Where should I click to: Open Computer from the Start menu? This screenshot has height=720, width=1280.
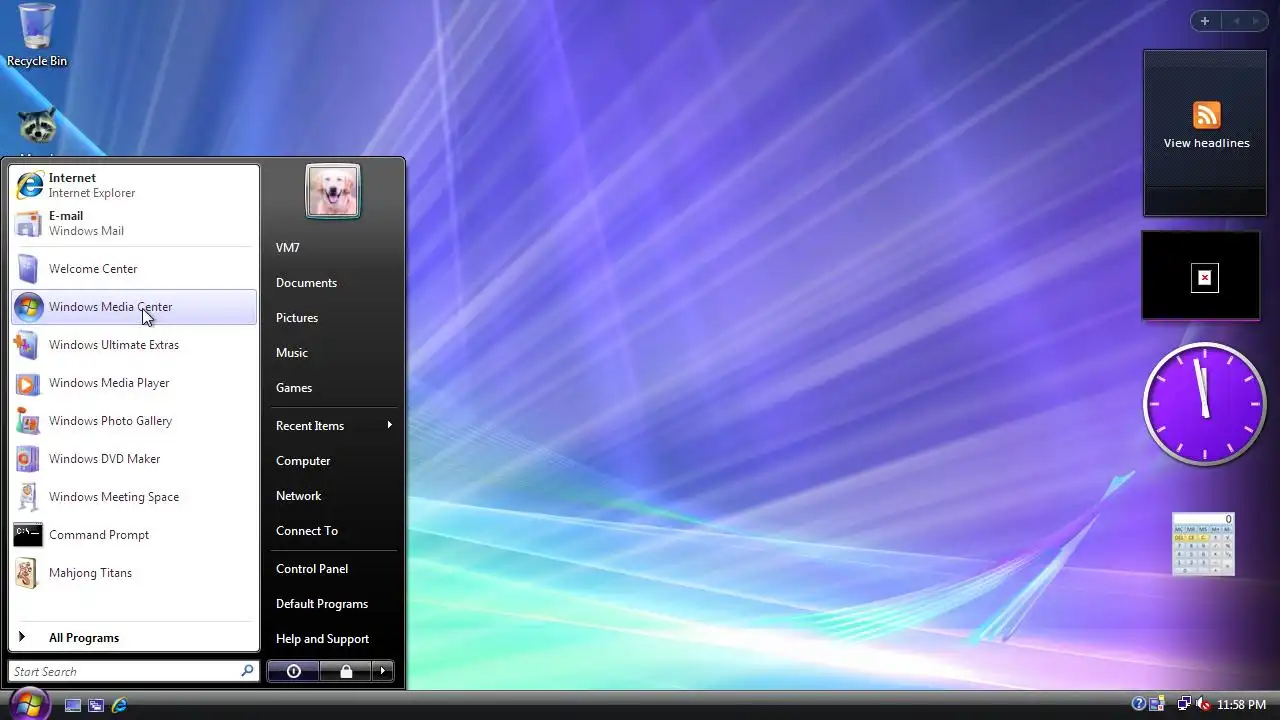pyautogui.click(x=332, y=461)
